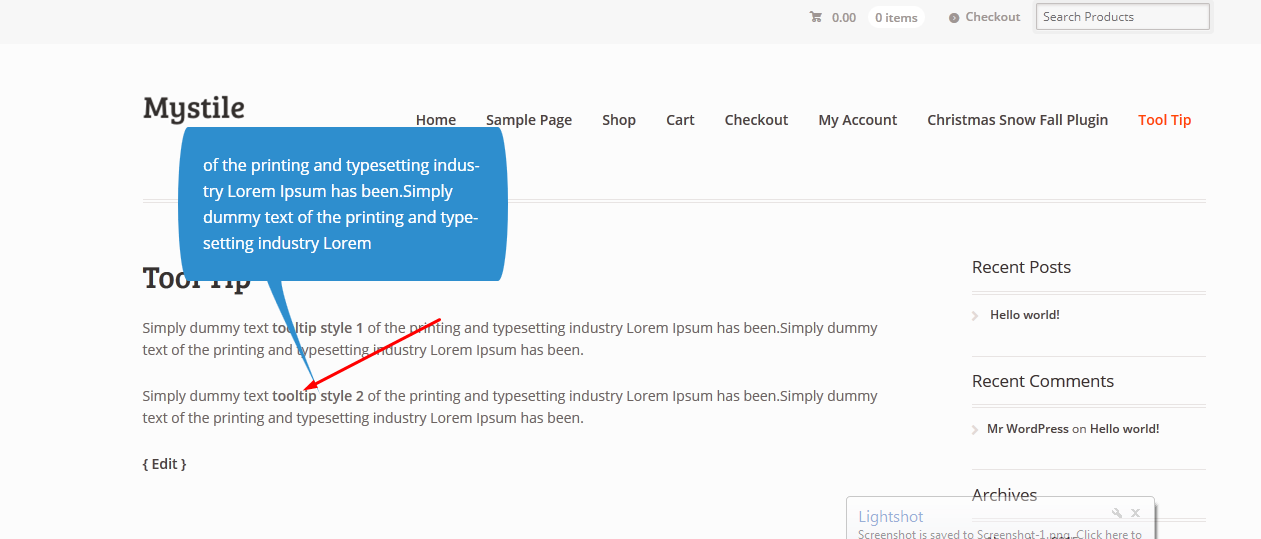The height and width of the screenshot is (539, 1261).
Task: Click the arrow bullet beside Mr WordPress comment
Action: 975,429
